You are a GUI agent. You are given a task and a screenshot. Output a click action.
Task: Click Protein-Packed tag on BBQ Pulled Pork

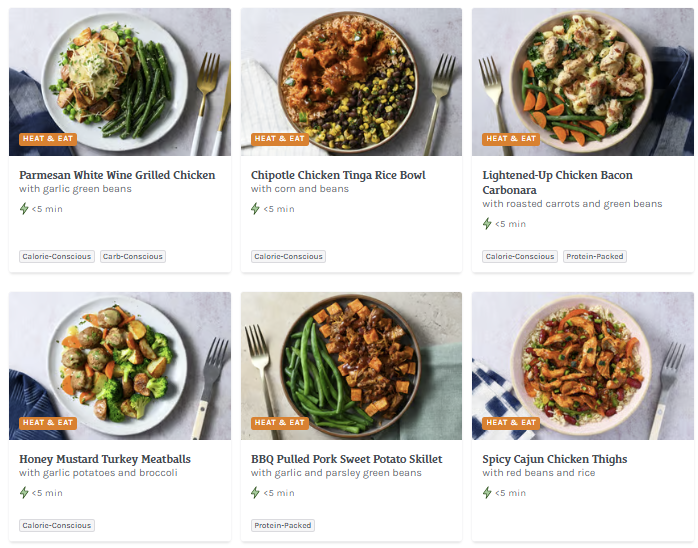click(283, 525)
